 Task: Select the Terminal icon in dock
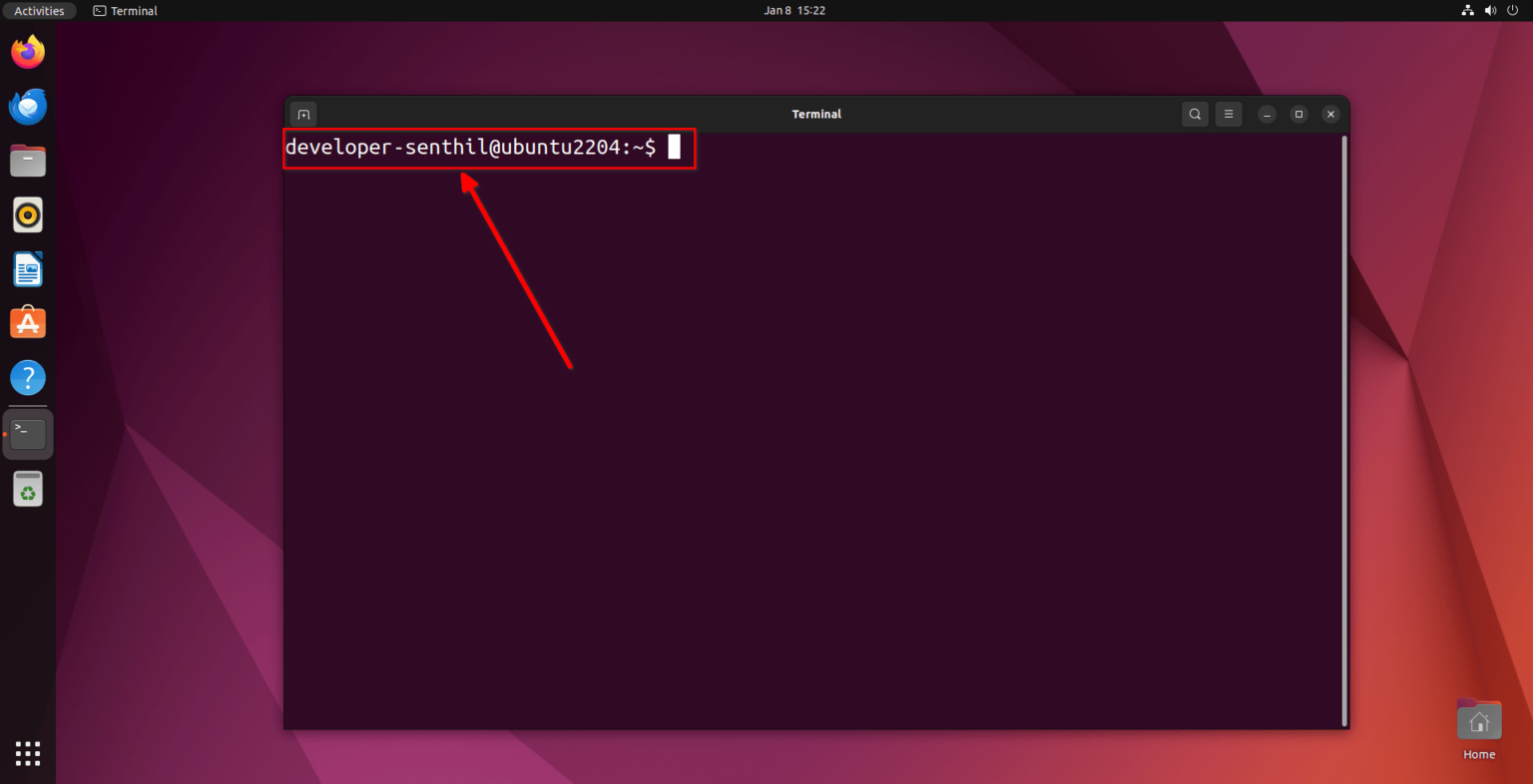(28, 434)
